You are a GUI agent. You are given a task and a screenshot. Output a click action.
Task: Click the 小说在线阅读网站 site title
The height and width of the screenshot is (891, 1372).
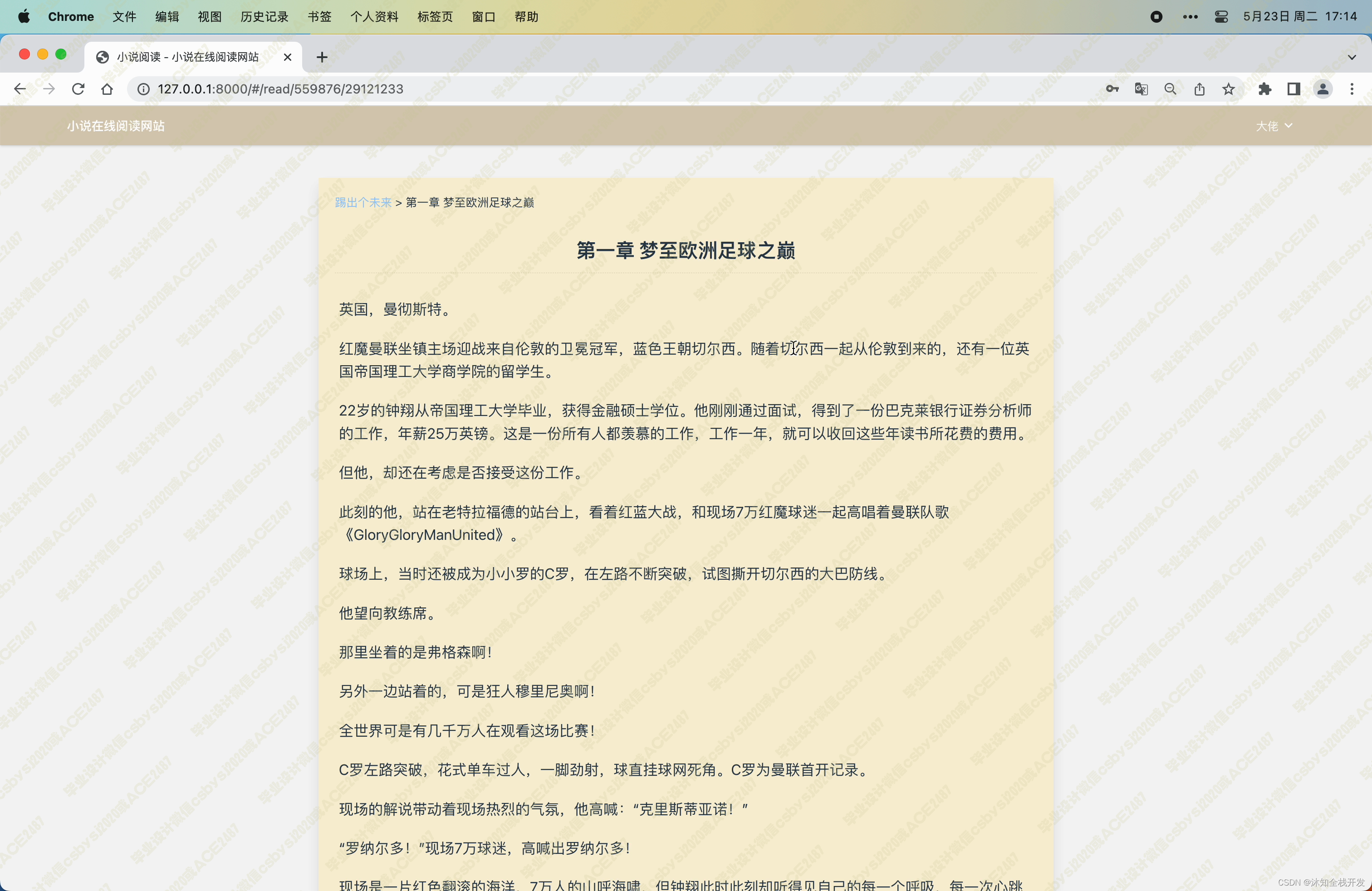(116, 126)
